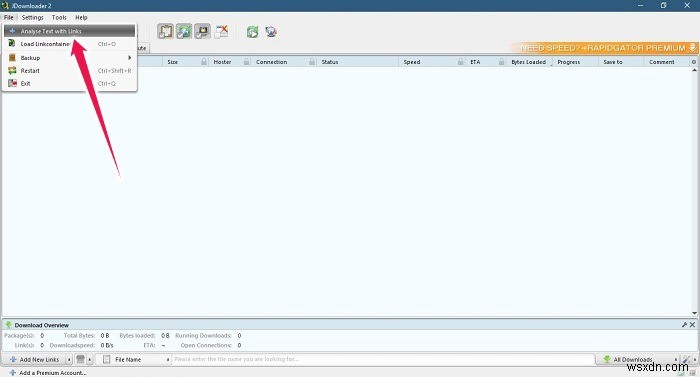The image size is (700, 377).
Task: Click the Add New Links button
Action: point(34,359)
